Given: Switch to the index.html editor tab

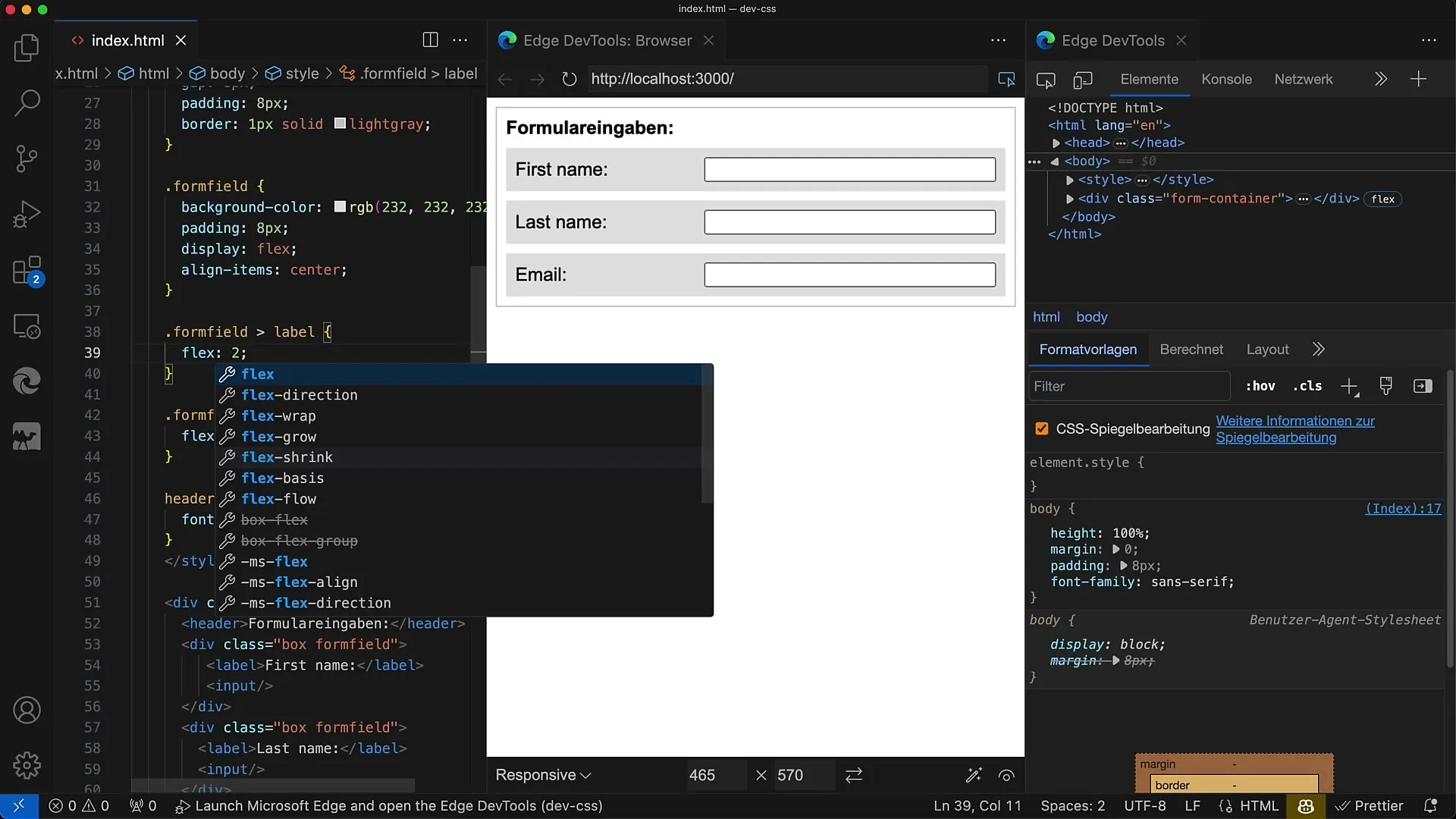Looking at the screenshot, I should 126,40.
